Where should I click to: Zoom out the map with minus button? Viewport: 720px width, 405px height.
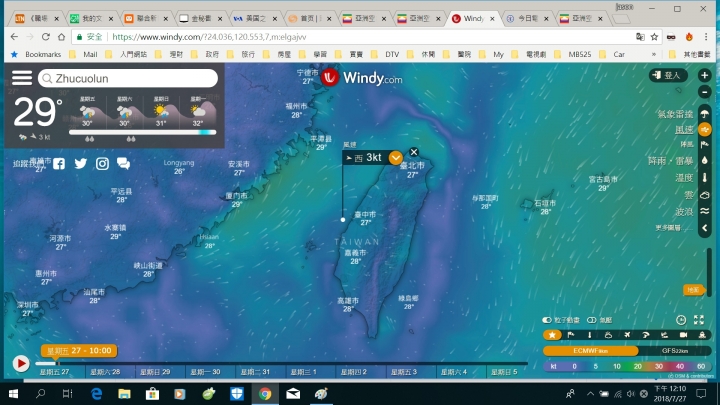click(x=704, y=92)
